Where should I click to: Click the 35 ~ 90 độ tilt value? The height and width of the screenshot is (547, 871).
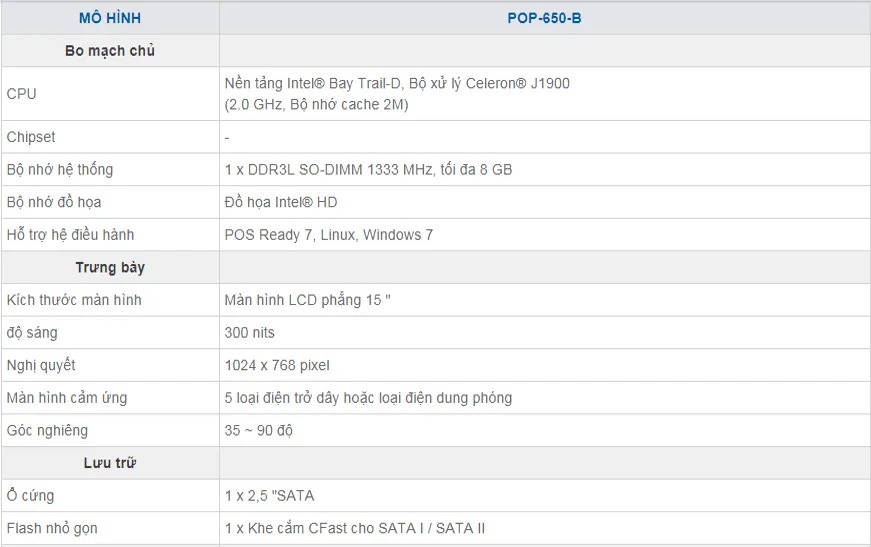[258, 430]
